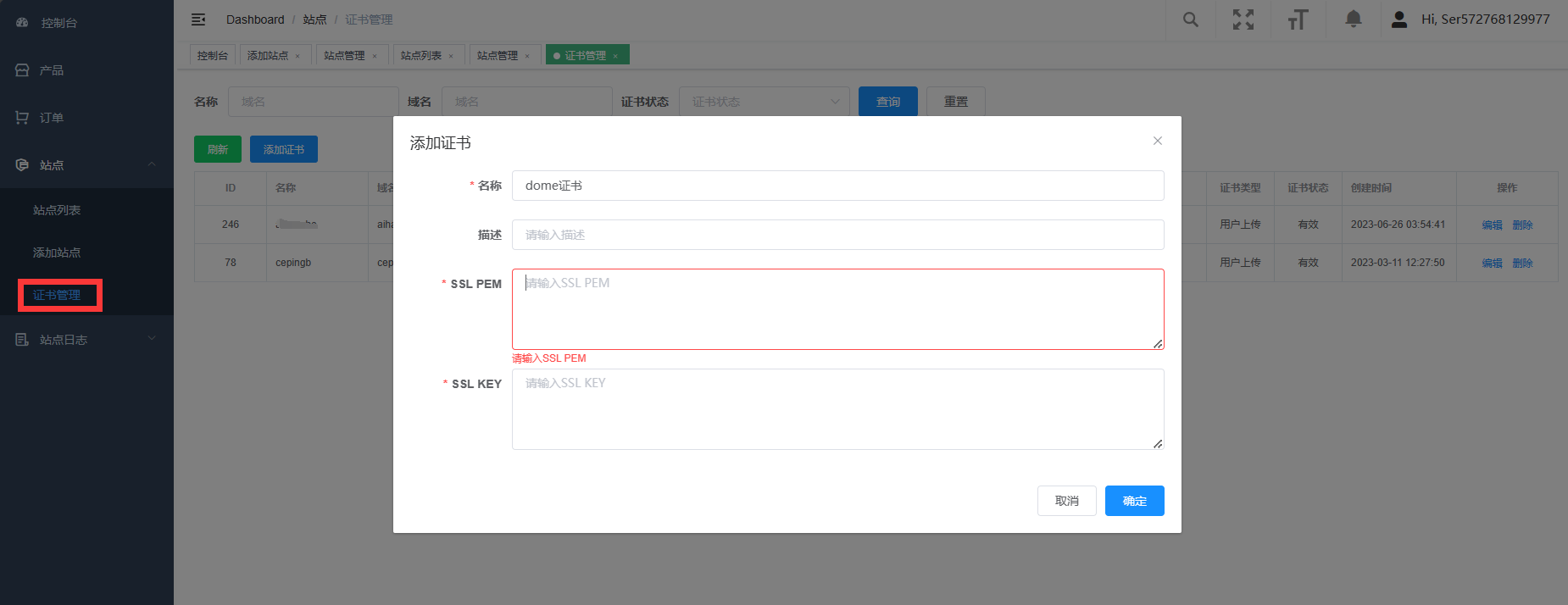1568x605 pixels.
Task: Open 控制台 from the sidebar
Action: pyautogui.click(x=58, y=23)
